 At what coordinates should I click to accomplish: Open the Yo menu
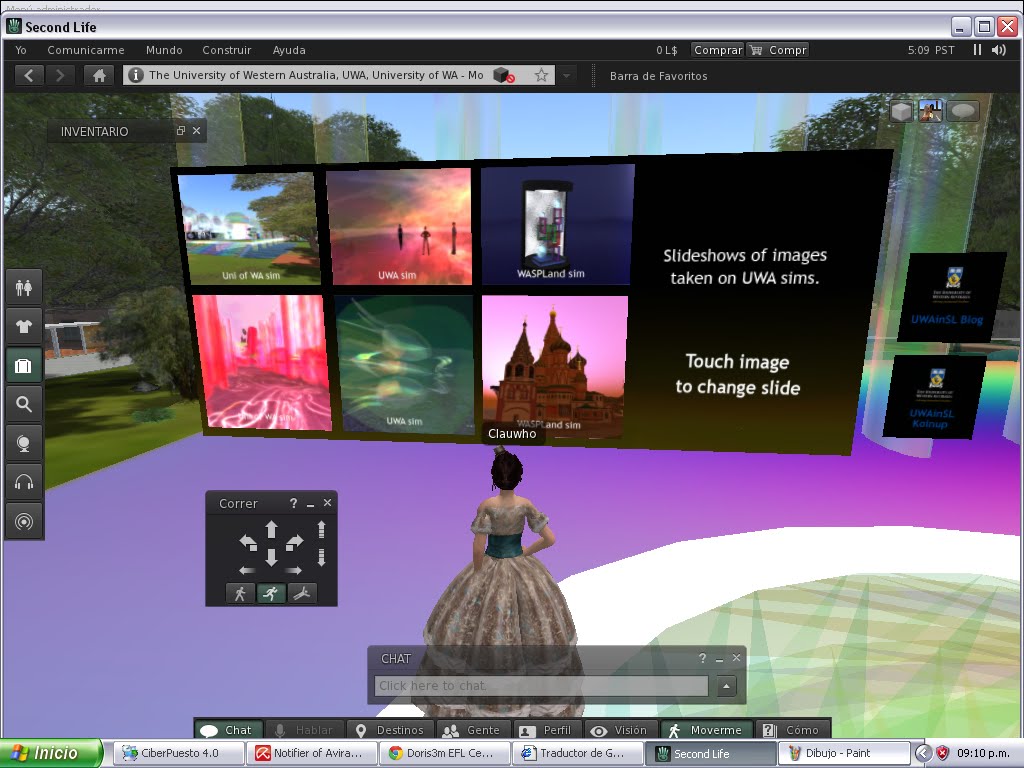click(x=21, y=50)
